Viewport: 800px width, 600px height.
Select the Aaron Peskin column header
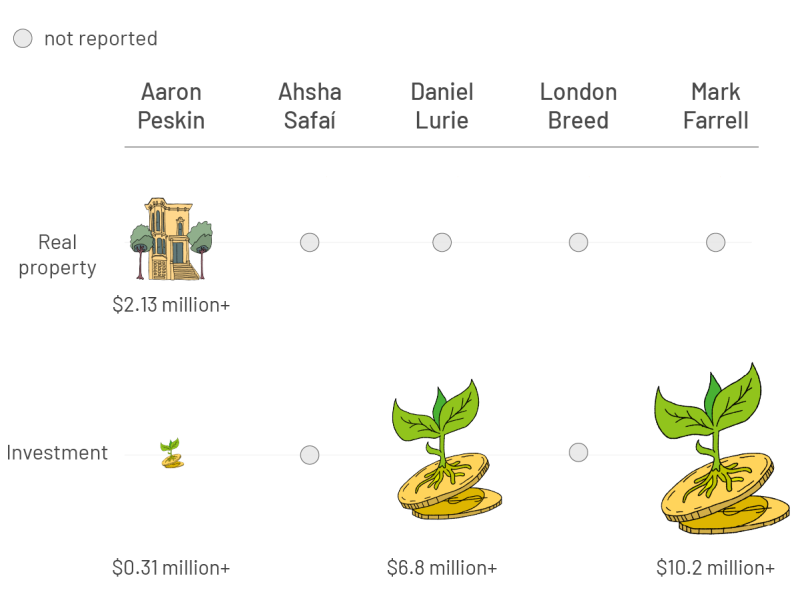[x=171, y=106]
